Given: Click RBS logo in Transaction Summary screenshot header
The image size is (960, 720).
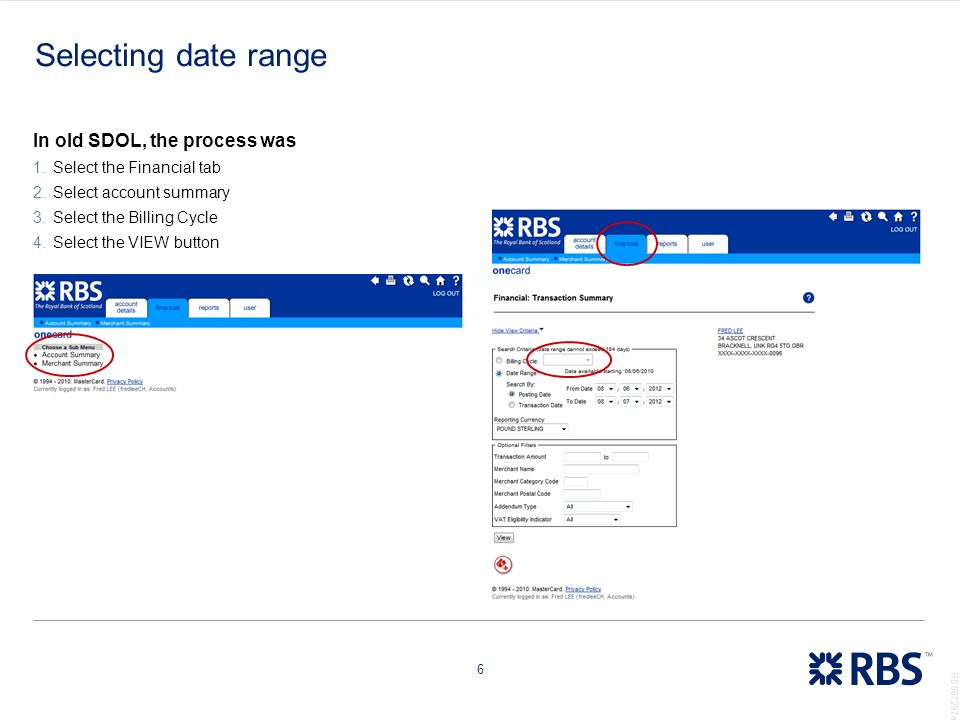Looking at the screenshot, I should tap(527, 230).
